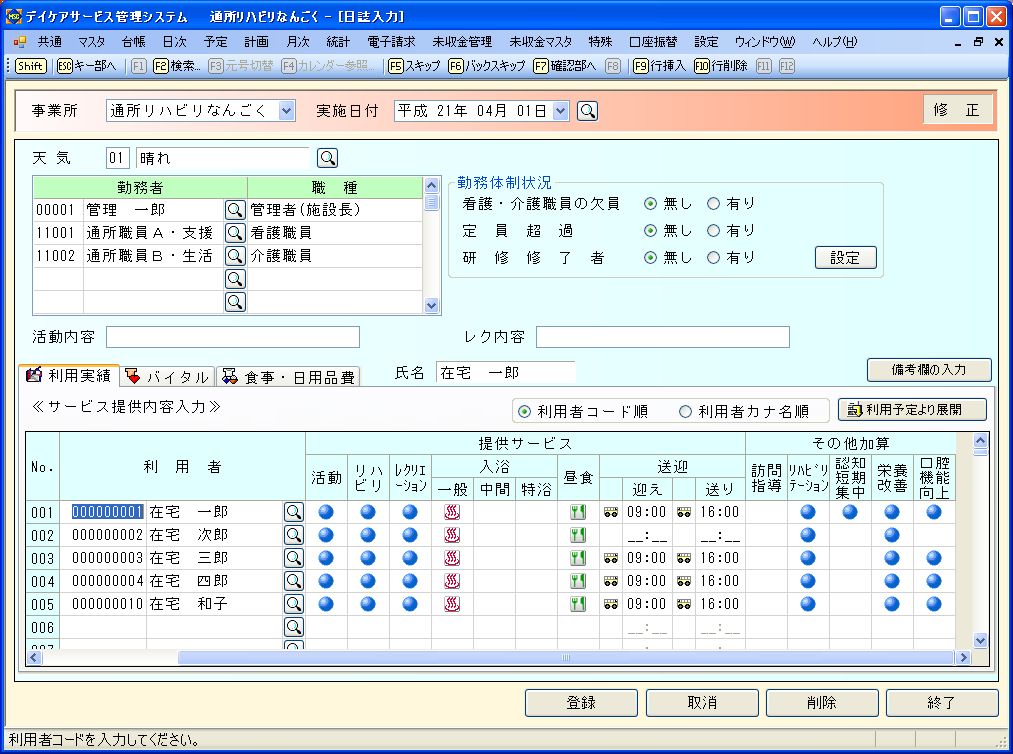Screen dimensions: 1013x754
Task: Toggle the activity blue dot for 在宅 次郎
Action: 326,535
